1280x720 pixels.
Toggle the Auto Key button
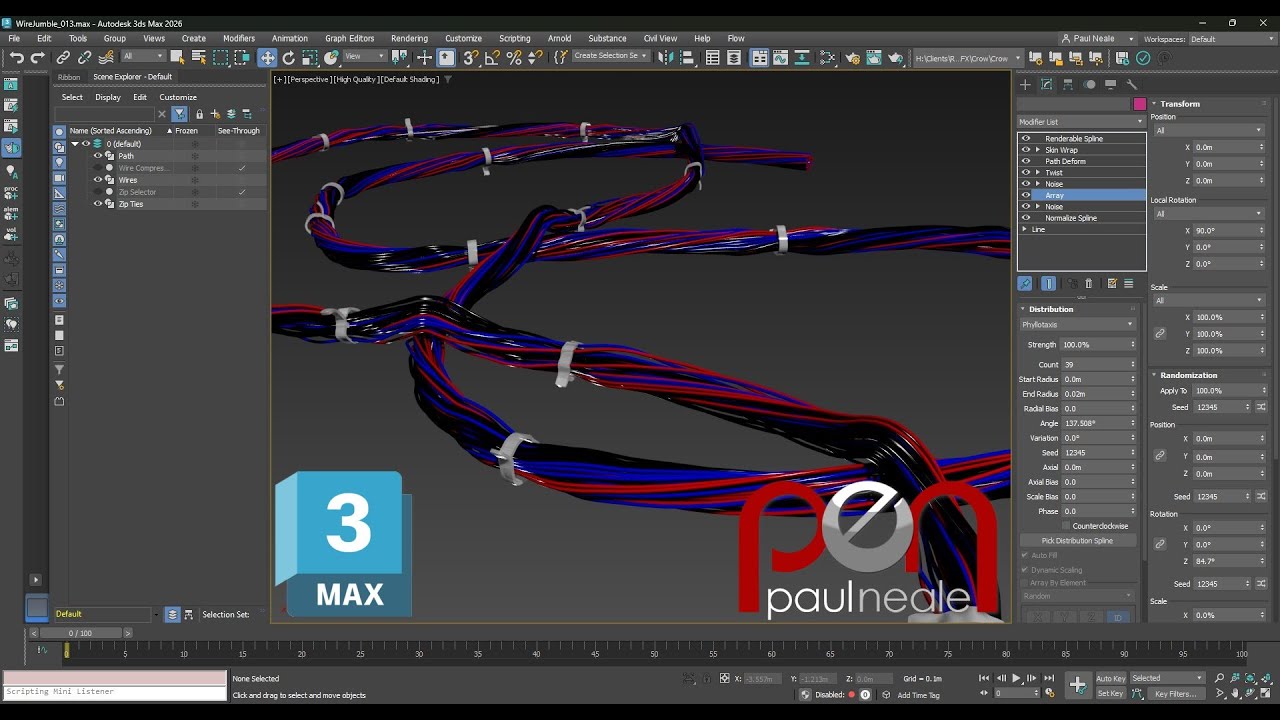coord(1110,678)
